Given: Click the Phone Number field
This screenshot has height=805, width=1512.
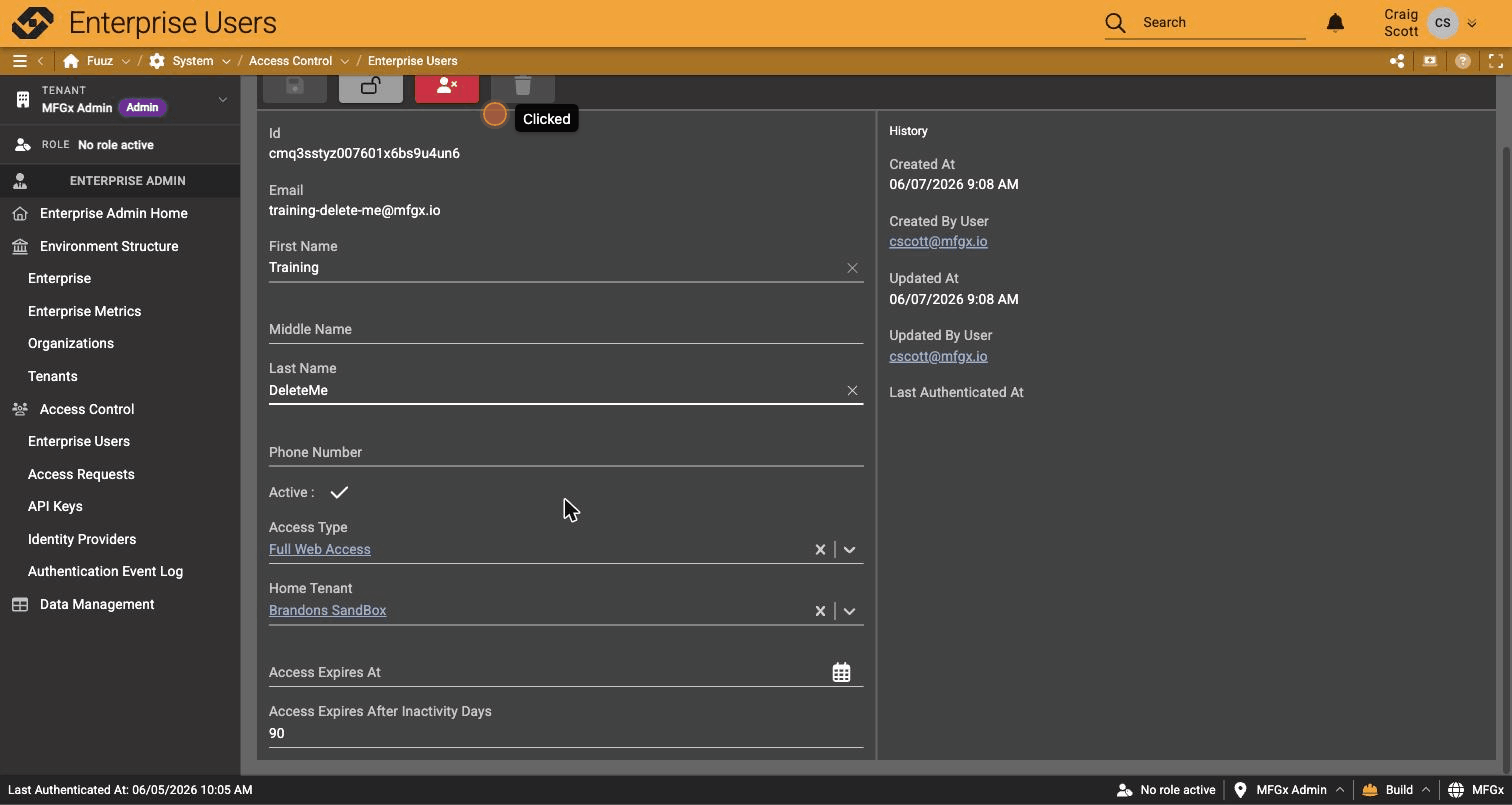Looking at the screenshot, I should coord(566,453).
